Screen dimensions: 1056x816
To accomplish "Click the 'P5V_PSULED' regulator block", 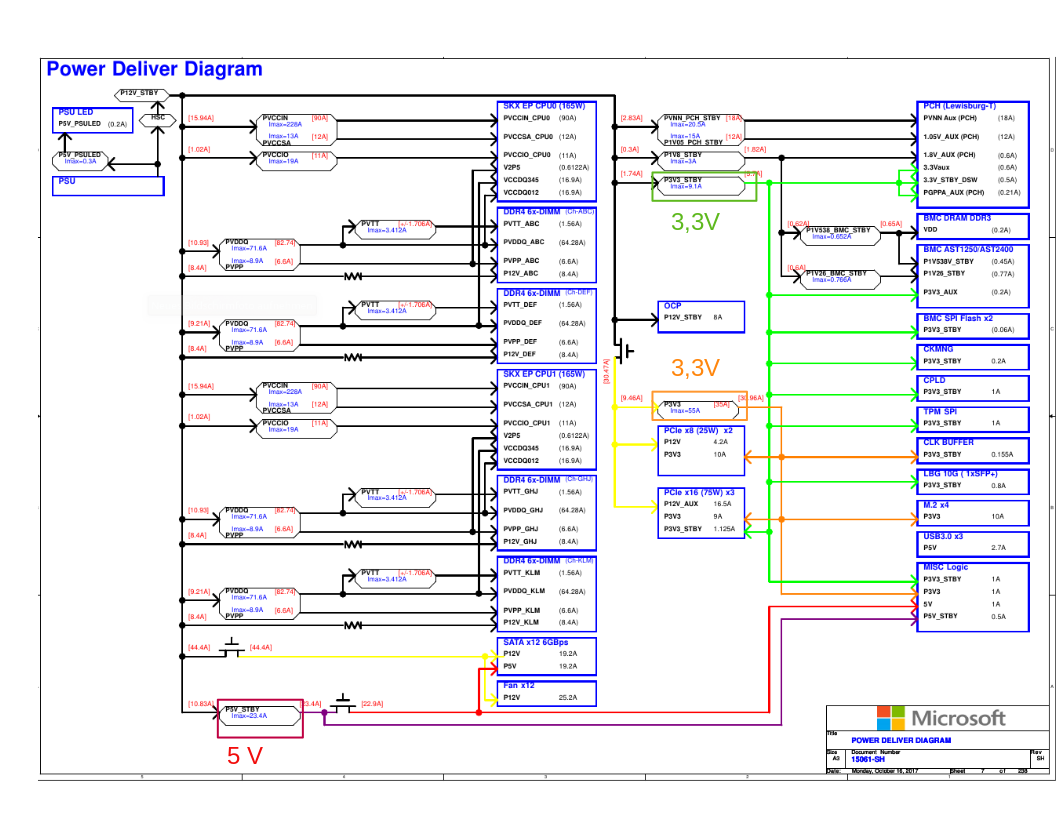I will coord(80,160).
